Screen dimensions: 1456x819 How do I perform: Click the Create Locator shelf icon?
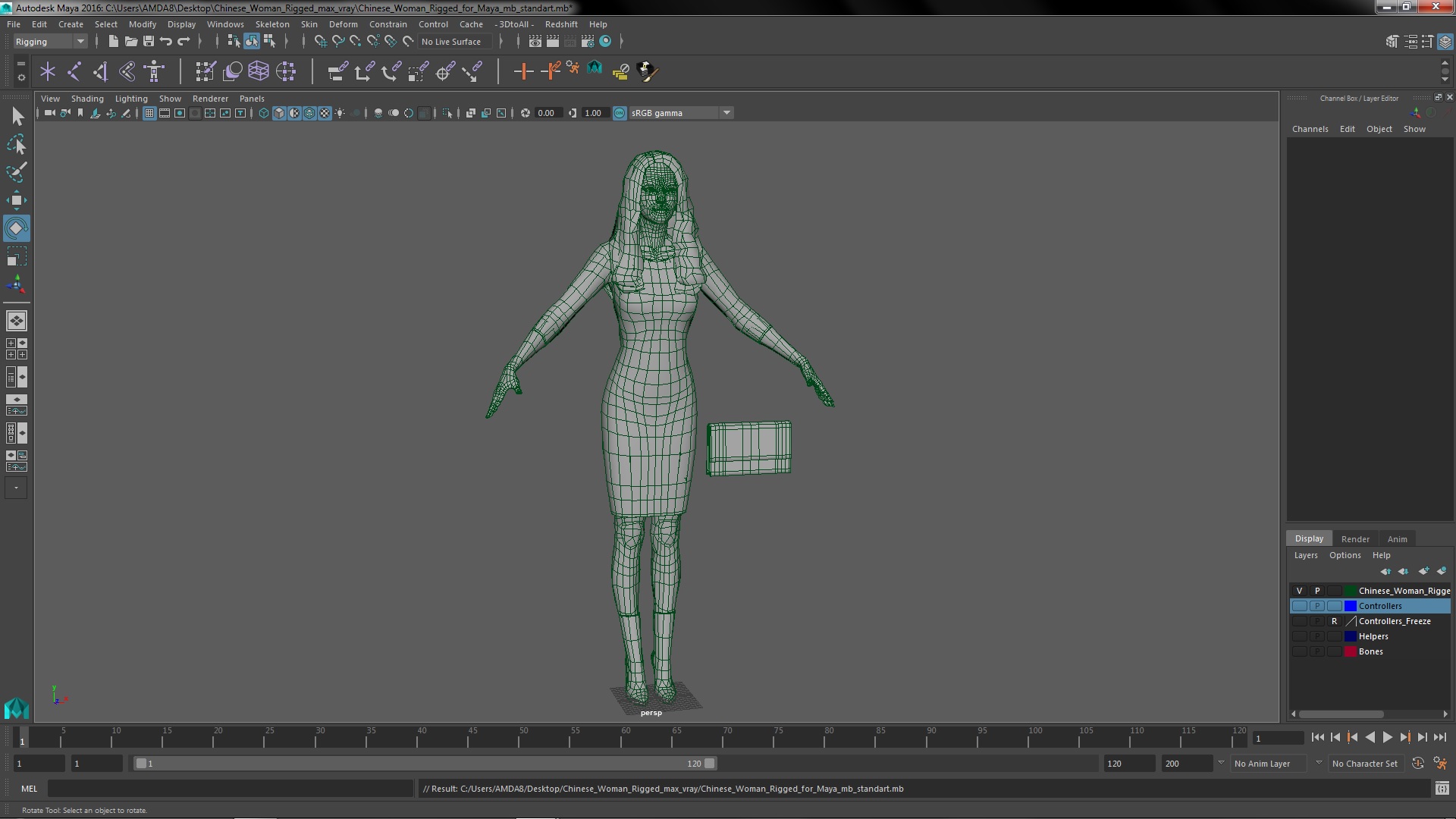click(48, 71)
